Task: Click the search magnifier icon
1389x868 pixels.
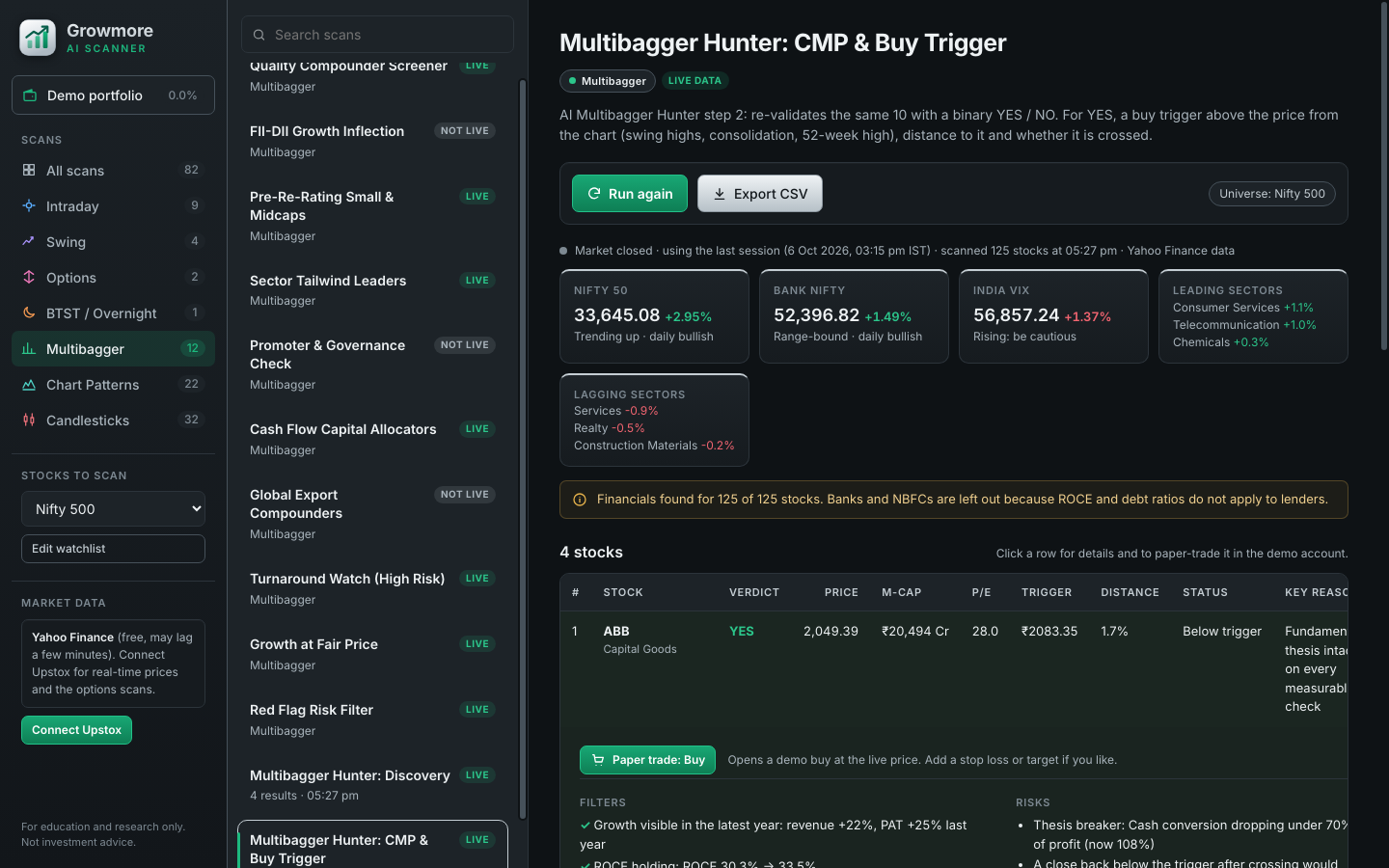Action: 259,35
